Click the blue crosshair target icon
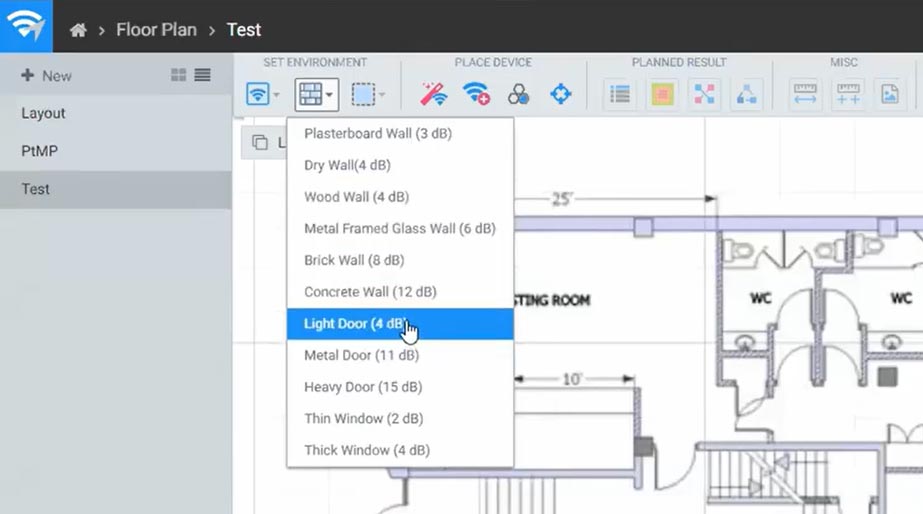The image size is (923, 514). tap(561, 94)
